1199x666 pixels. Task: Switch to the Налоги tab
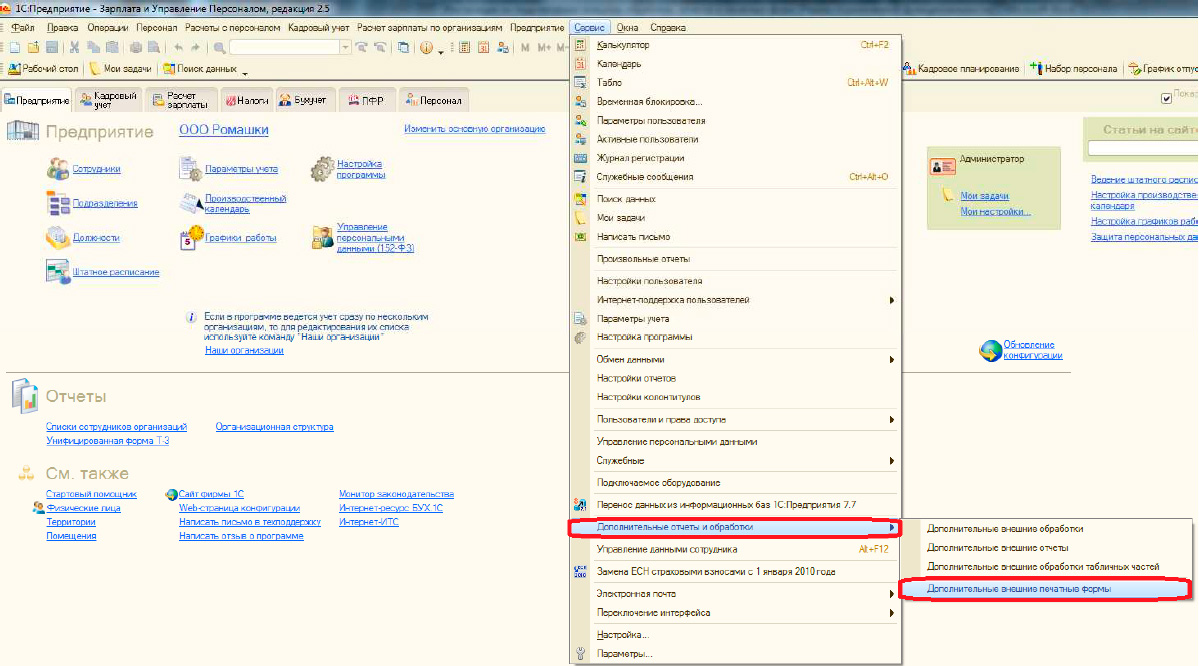point(247,100)
